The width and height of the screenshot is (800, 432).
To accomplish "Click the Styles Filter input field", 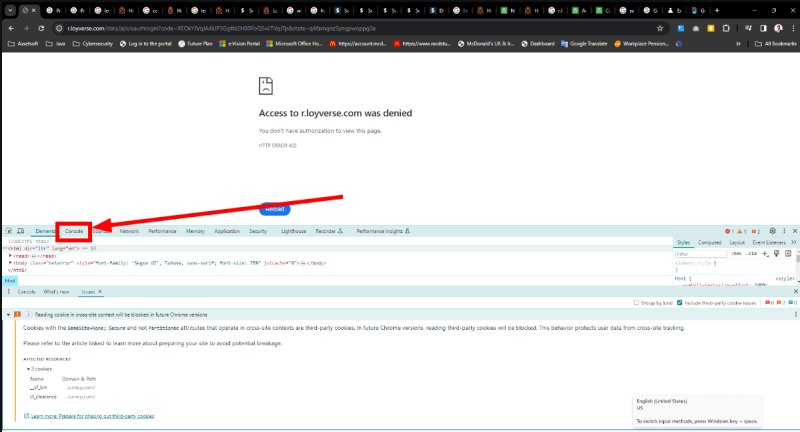I will click(x=700, y=254).
